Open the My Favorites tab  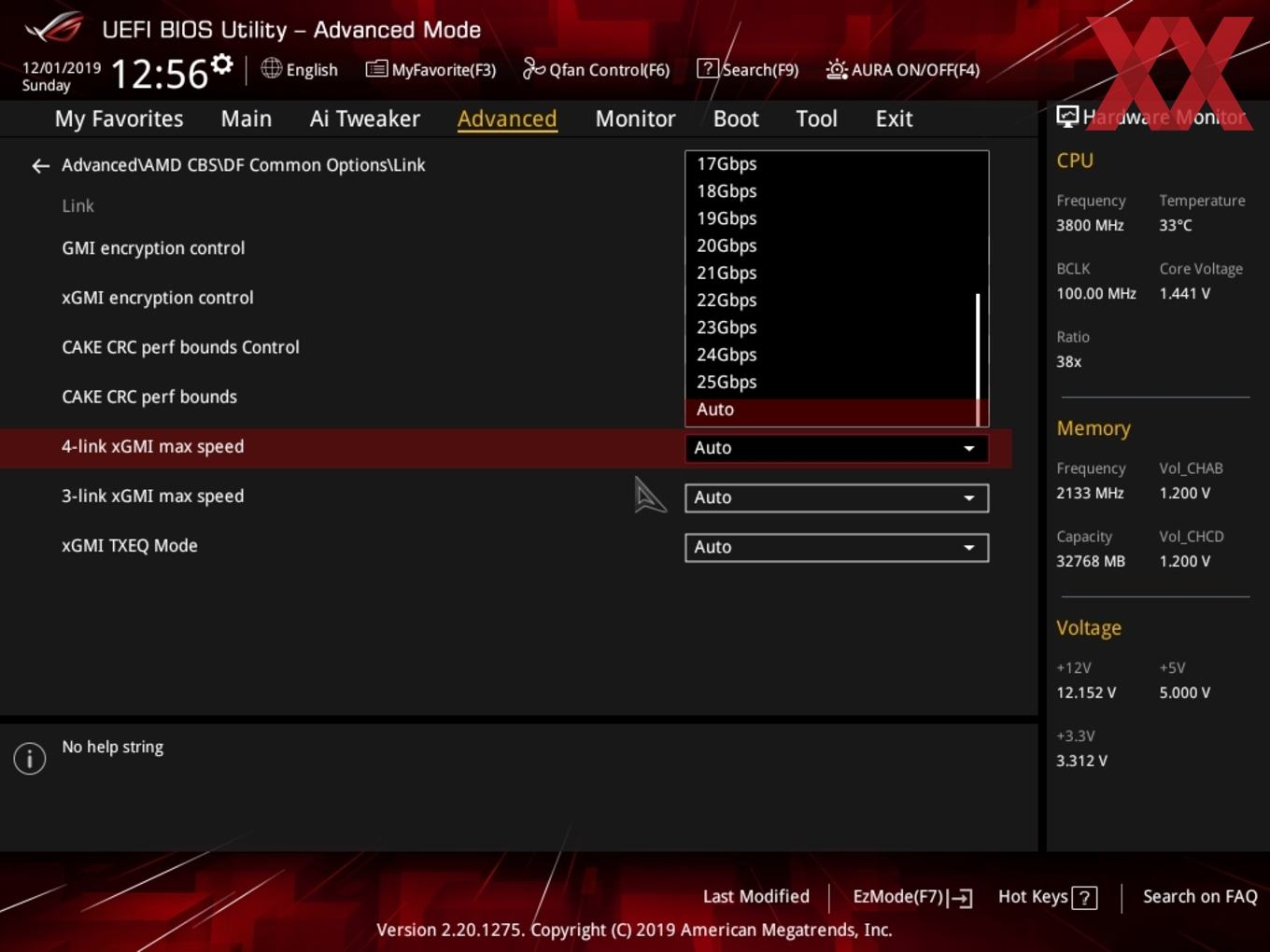(119, 119)
